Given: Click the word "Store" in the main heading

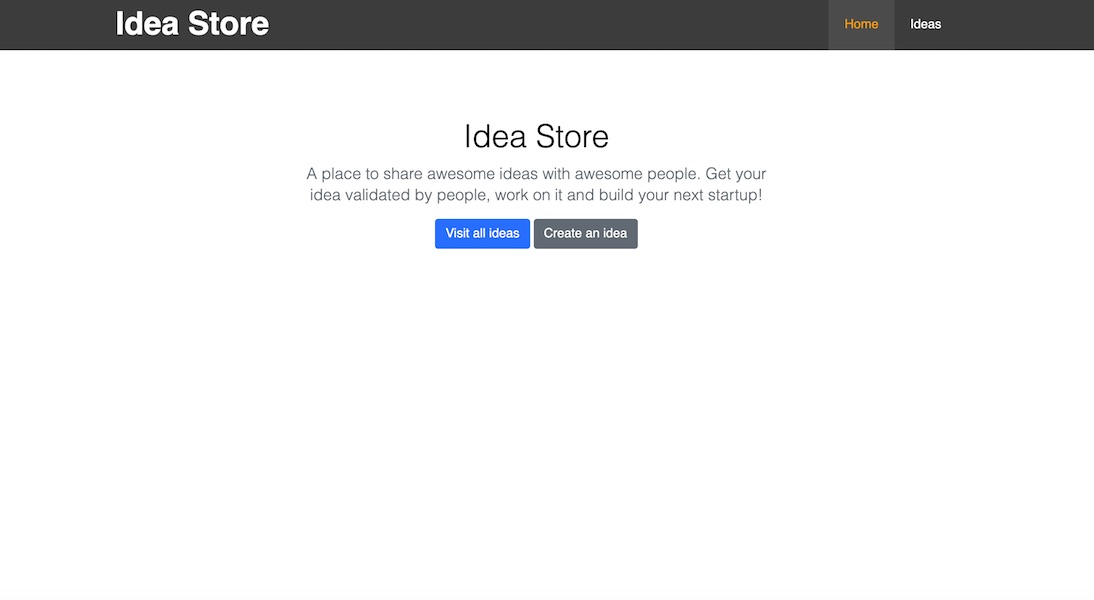Looking at the screenshot, I should coord(572,136).
